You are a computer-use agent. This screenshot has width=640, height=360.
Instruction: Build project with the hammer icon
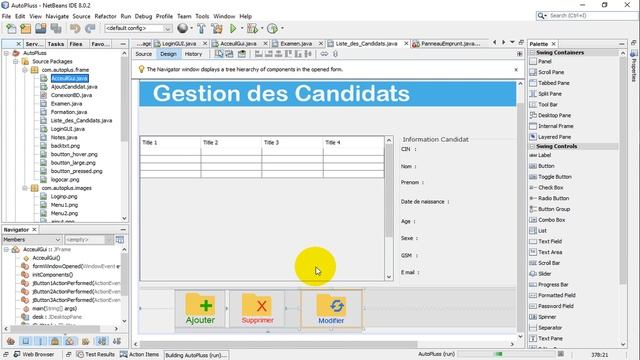pos(201,28)
